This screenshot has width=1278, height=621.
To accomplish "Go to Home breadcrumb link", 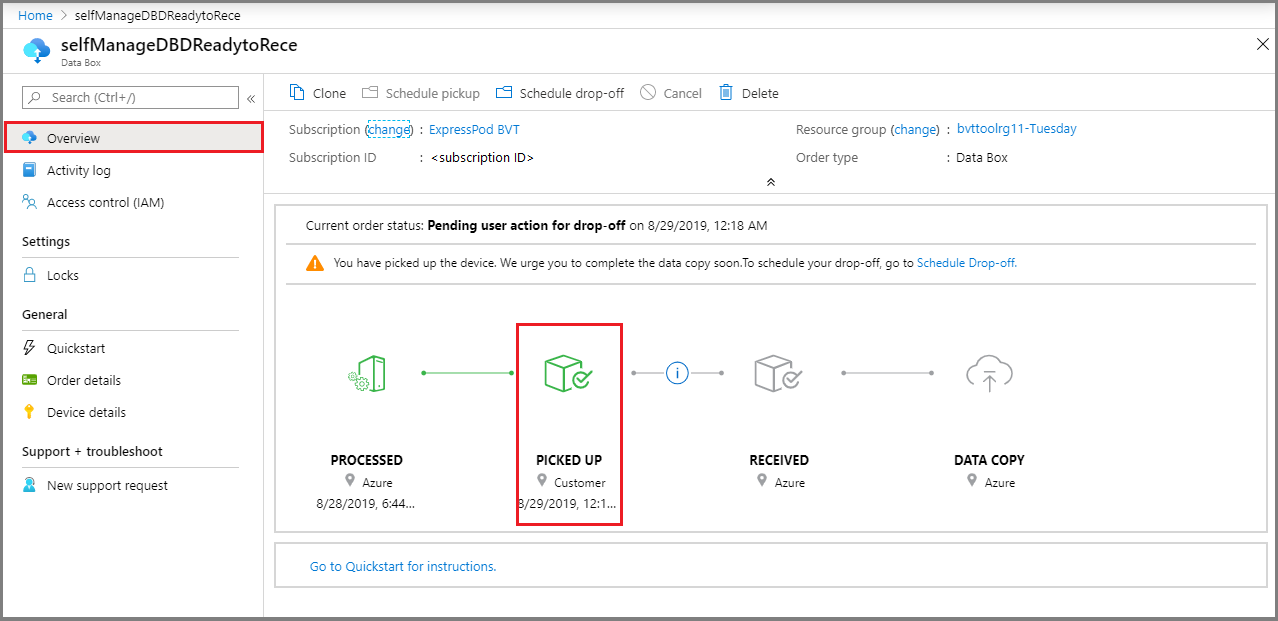I will pos(35,15).
